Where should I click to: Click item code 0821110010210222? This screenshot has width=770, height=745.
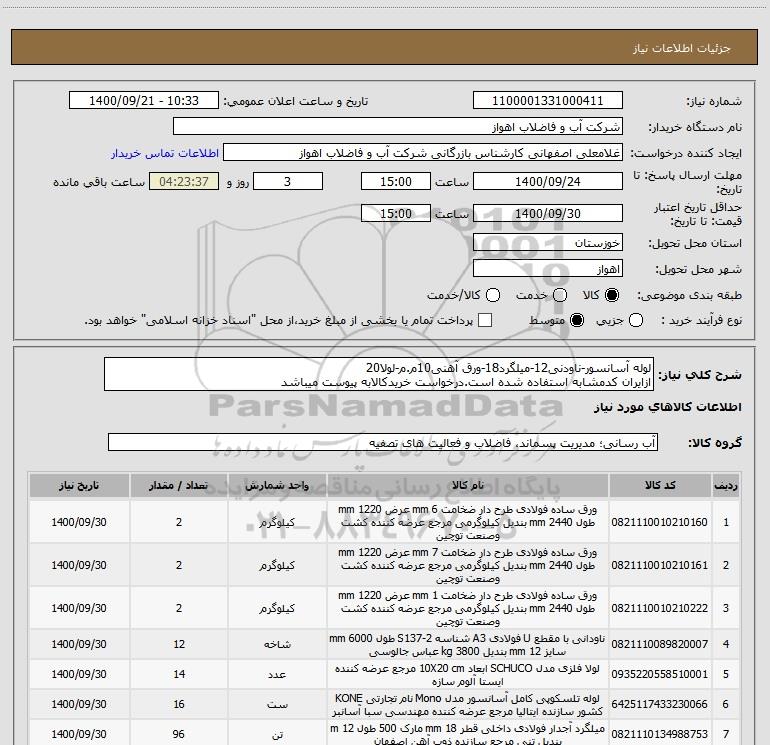pos(660,608)
